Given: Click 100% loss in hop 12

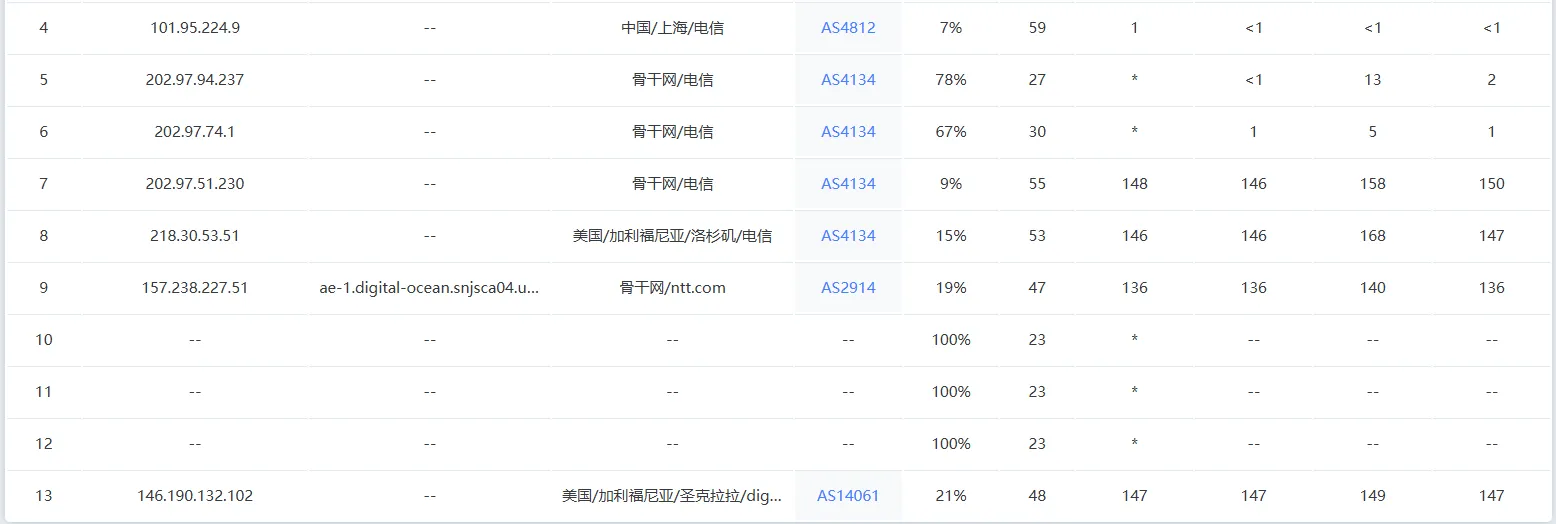Looking at the screenshot, I should click(951, 444).
